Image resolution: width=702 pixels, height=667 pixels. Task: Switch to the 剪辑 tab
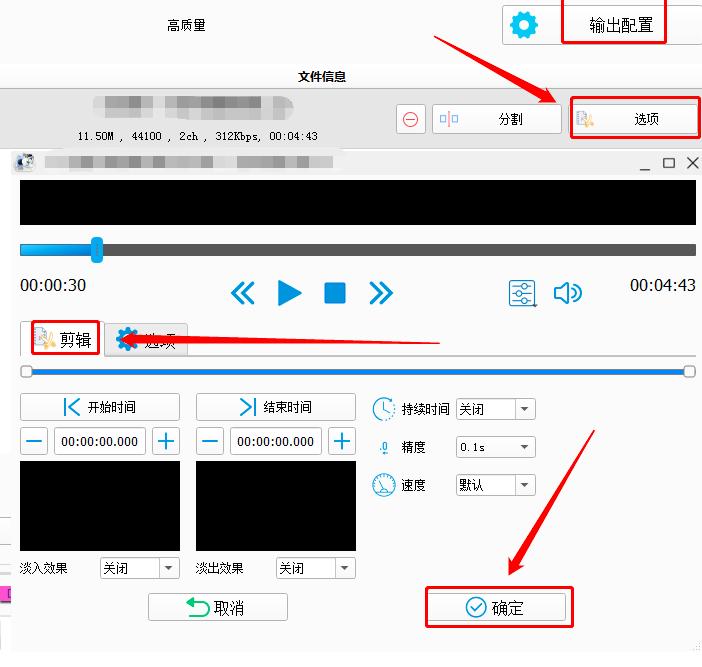[x=65, y=339]
